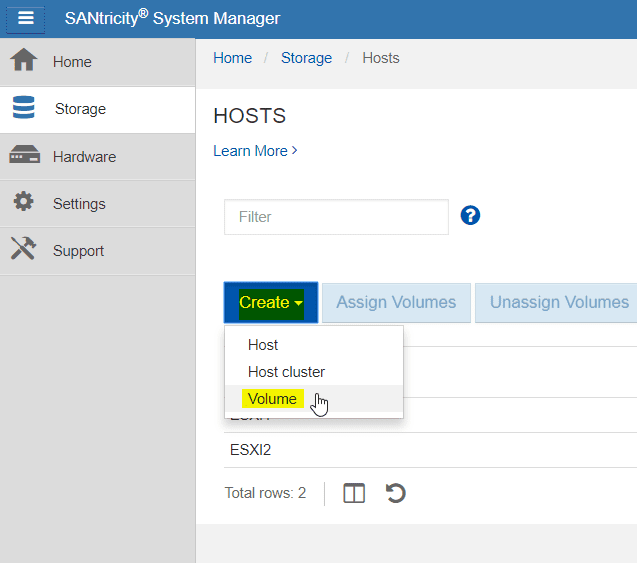Toggle the Create dropdown button
The height and width of the screenshot is (563, 637).
[x=271, y=302]
